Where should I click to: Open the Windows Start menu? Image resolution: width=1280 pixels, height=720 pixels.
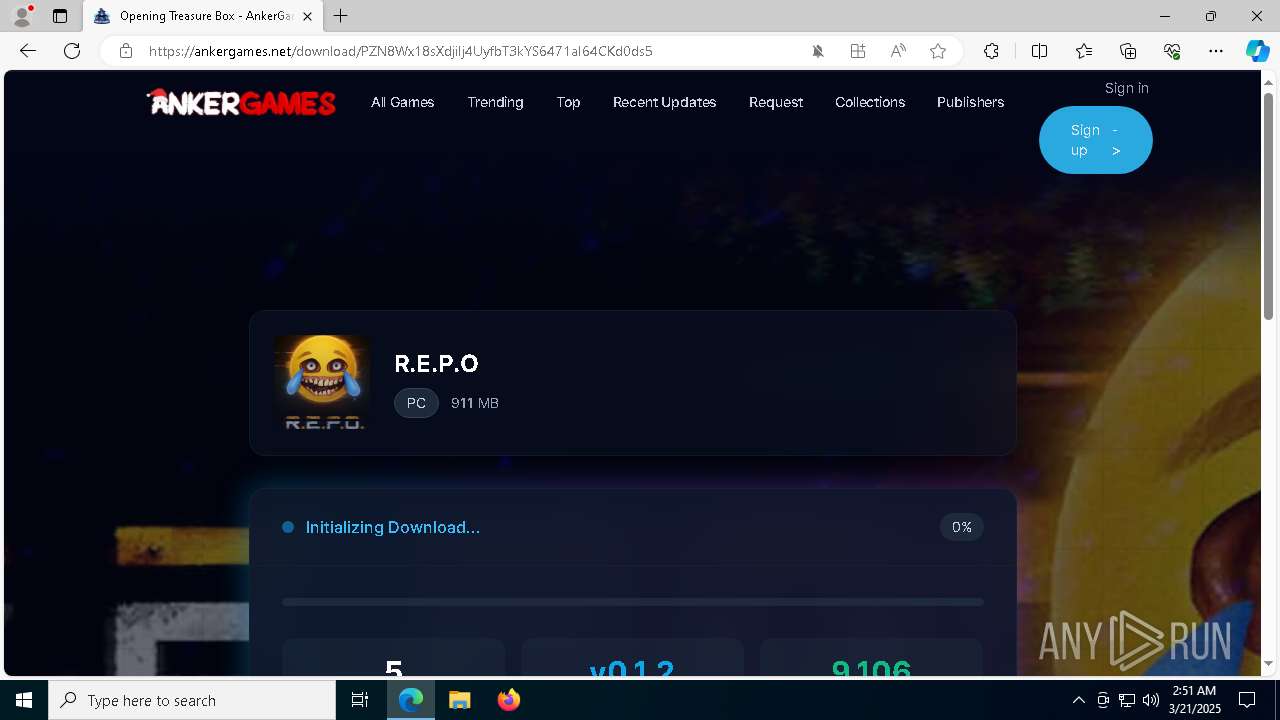(x=24, y=700)
